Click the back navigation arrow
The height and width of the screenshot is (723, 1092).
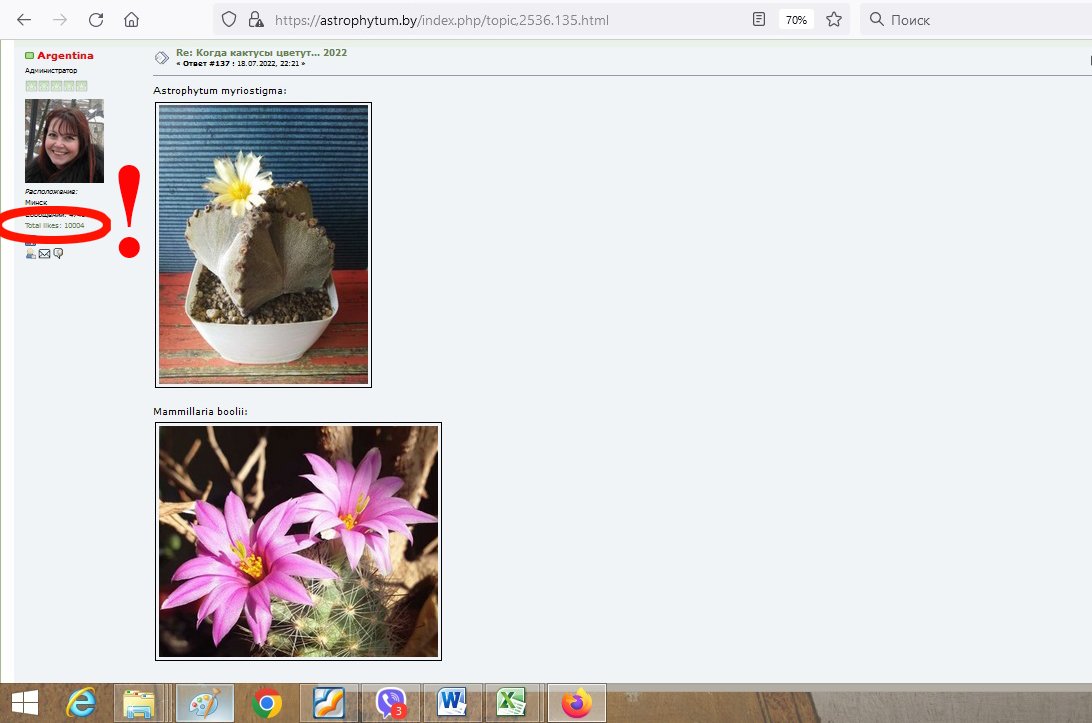(24, 20)
